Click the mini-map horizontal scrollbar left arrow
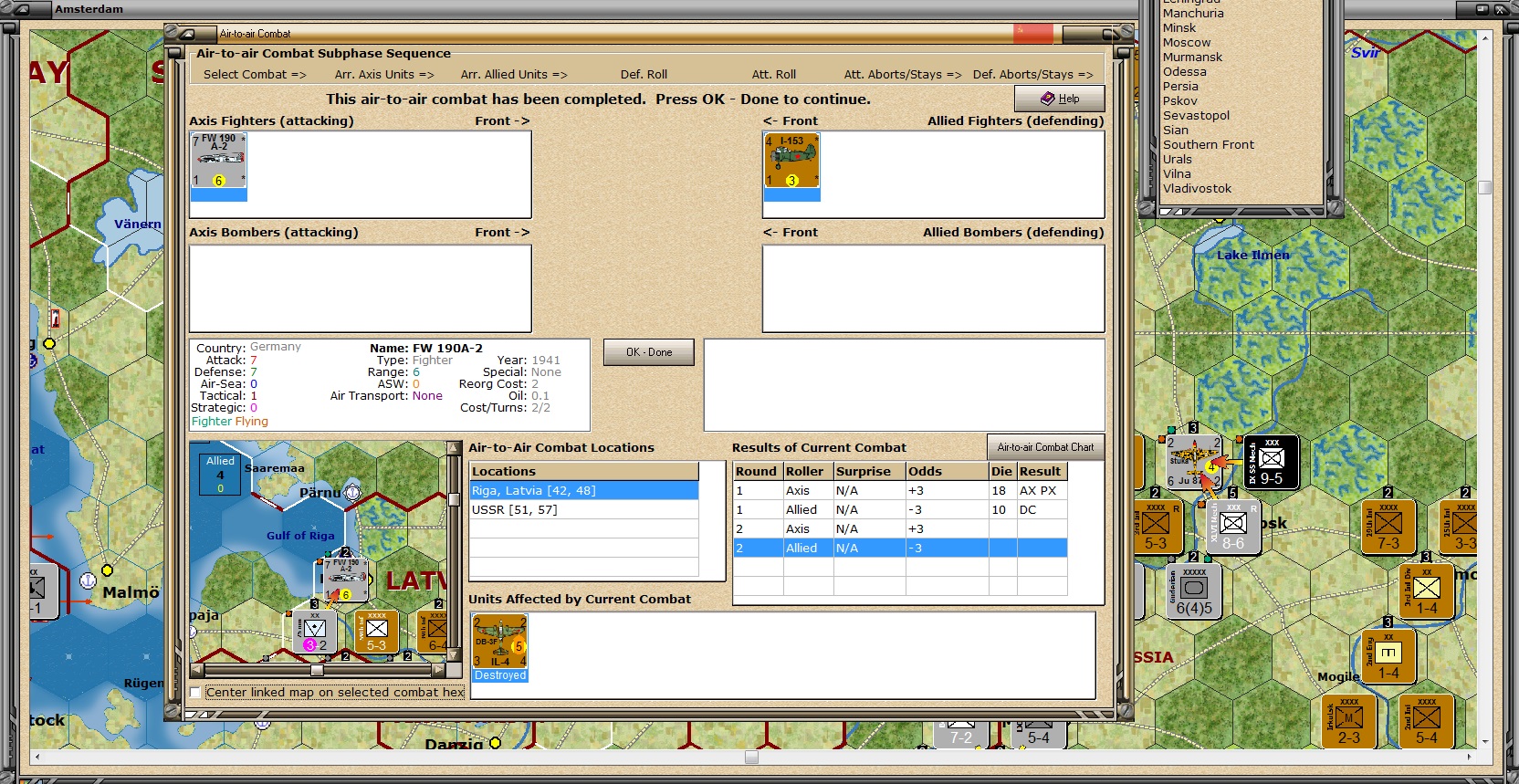Image resolution: width=1519 pixels, height=784 pixels. tap(196, 670)
